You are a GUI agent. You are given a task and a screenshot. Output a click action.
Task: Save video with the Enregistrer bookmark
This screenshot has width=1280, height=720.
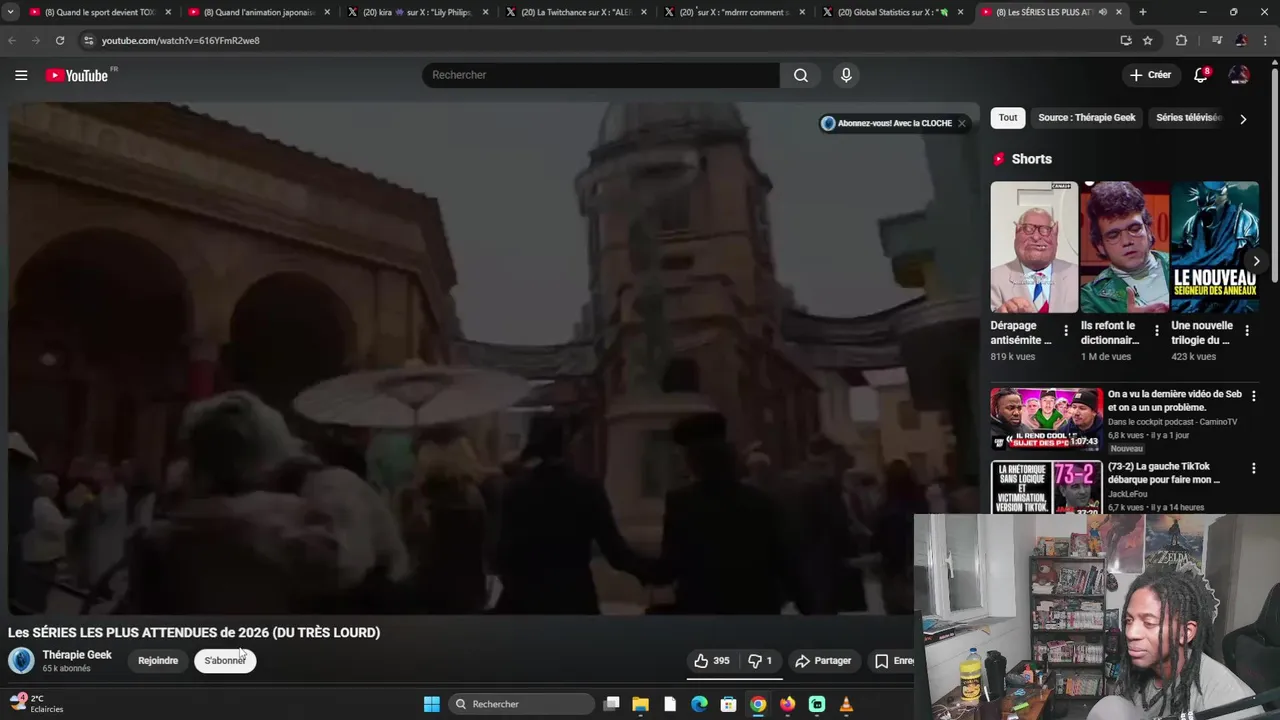[x=892, y=661]
